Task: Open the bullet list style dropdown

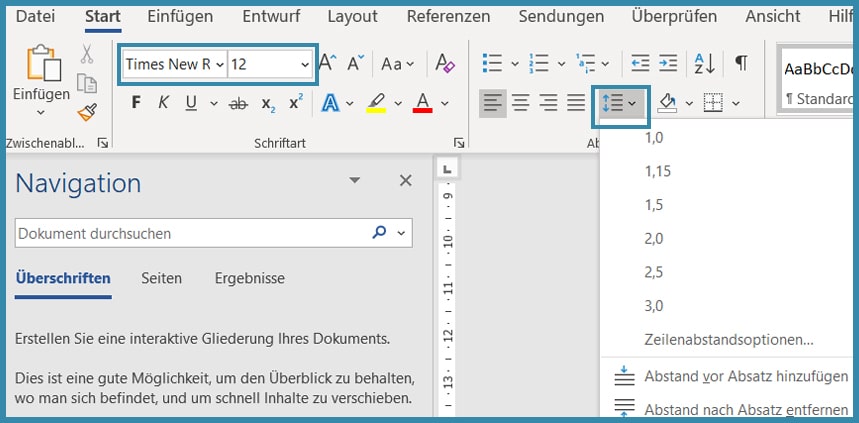Action: [515, 64]
